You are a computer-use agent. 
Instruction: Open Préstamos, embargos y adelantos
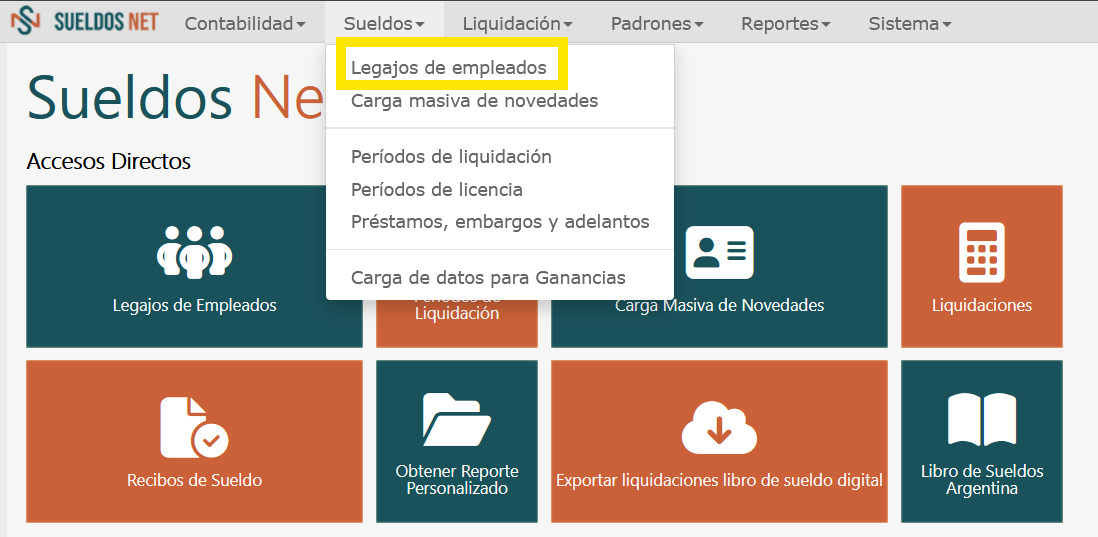tap(500, 222)
